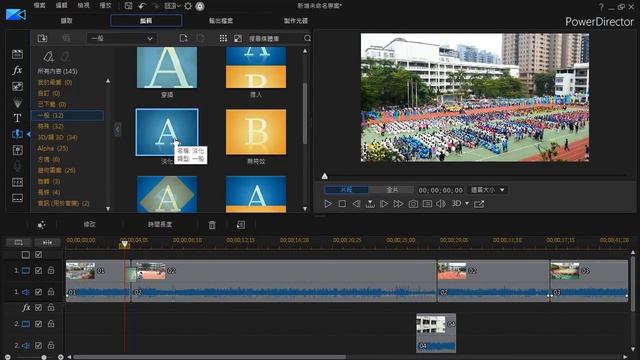Lock the fx track padlock
The height and width of the screenshot is (360, 640).
click(x=51, y=307)
